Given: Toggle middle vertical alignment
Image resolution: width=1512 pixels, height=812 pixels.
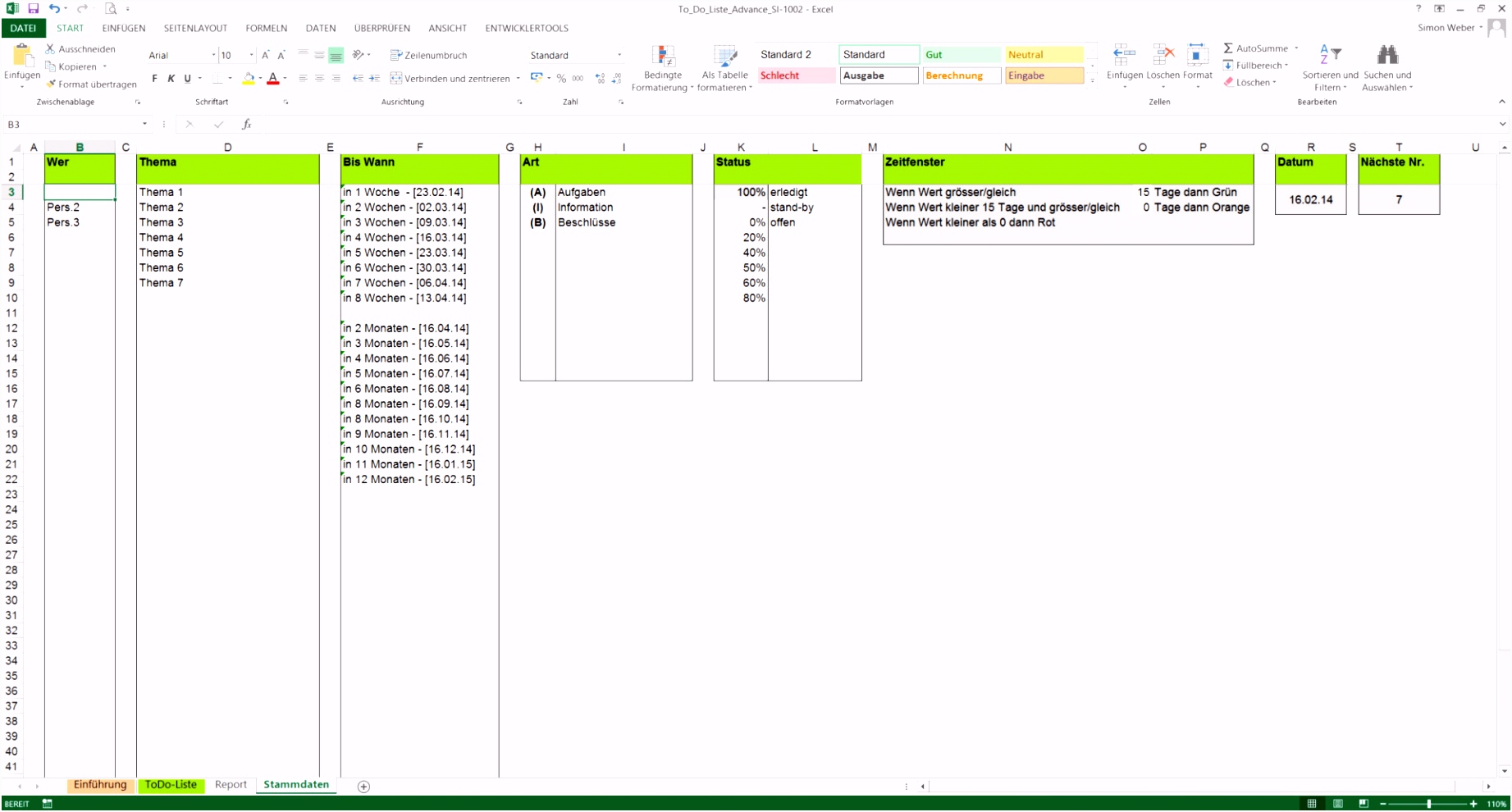Looking at the screenshot, I should (319, 55).
